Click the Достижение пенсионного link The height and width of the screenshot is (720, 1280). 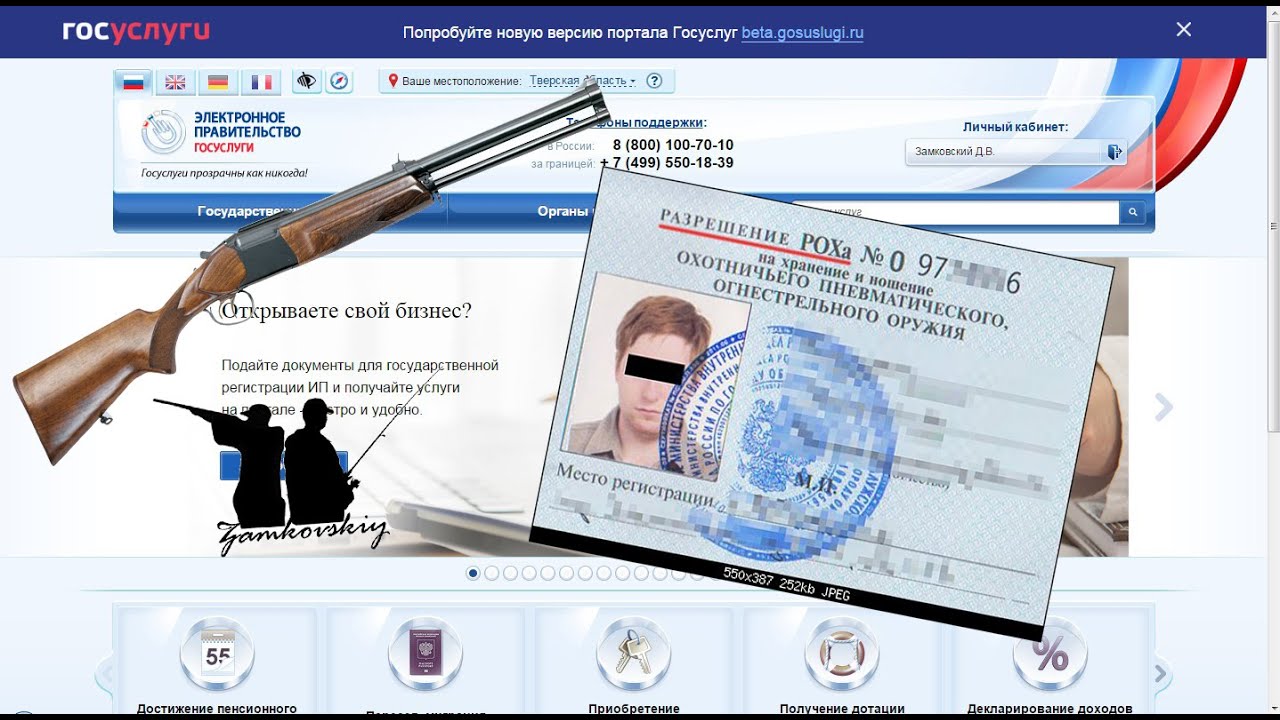[x=217, y=709]
